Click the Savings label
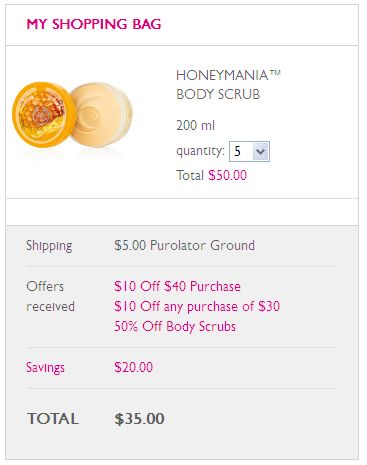 click(x=45, y=368)
